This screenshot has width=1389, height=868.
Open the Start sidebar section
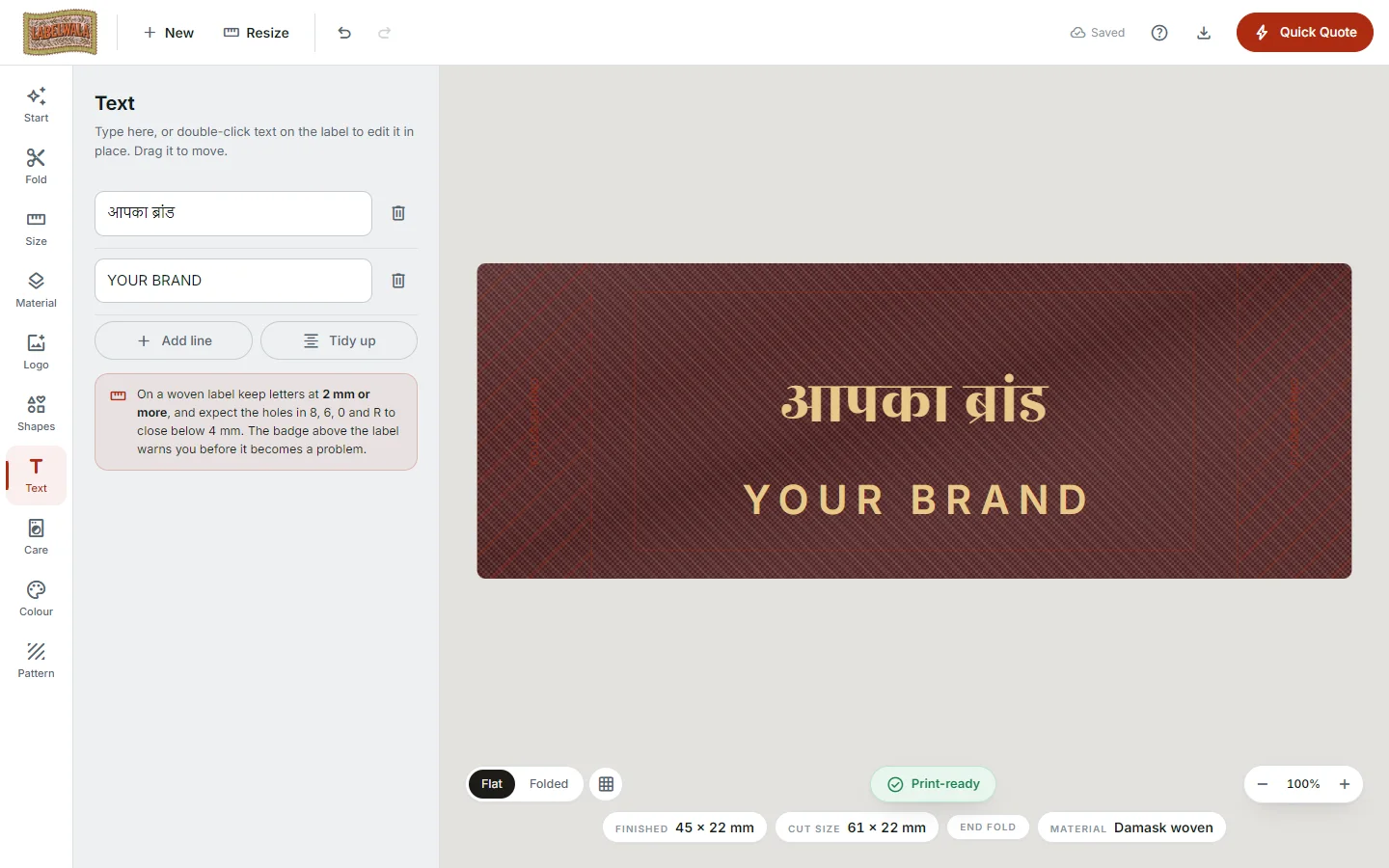pyautogui.click(x=36, y=105)
